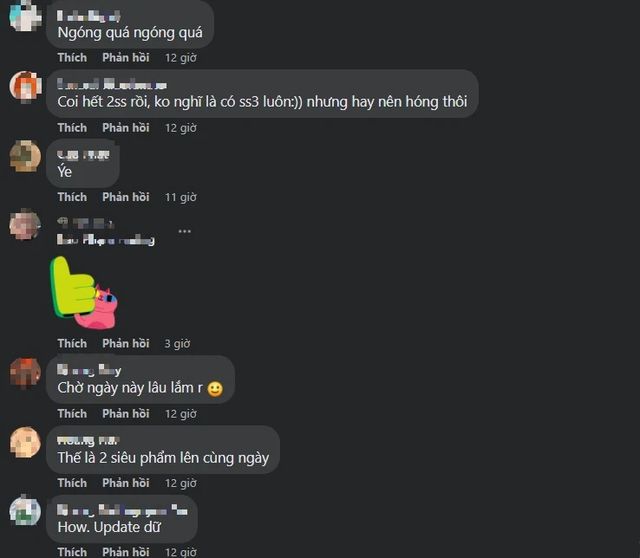Viewport: 640px width, 558px height.
Task: Like the "Chờ ngày này lâu lắm r" comment
Action: tap(72, 413)
